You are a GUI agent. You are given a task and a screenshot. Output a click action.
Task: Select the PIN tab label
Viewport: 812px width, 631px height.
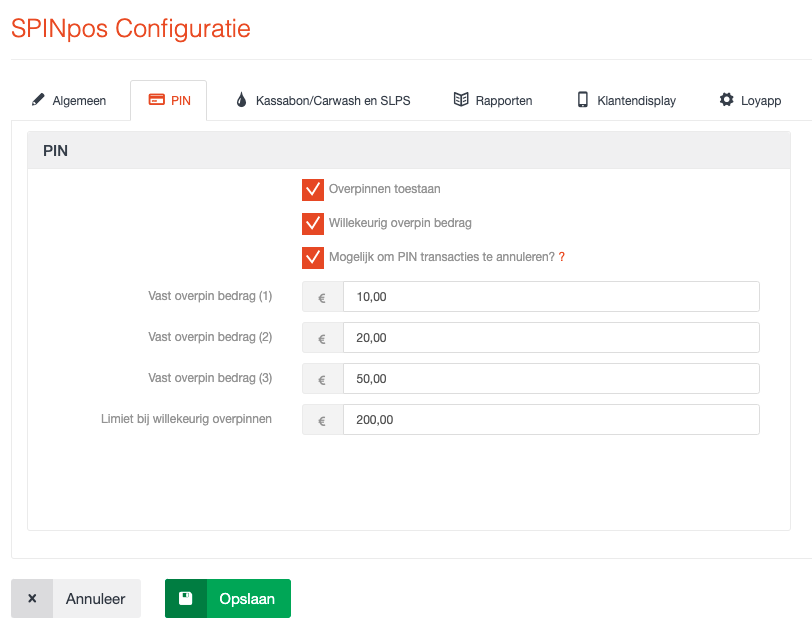pyautogui.click(x=181, y=101)
